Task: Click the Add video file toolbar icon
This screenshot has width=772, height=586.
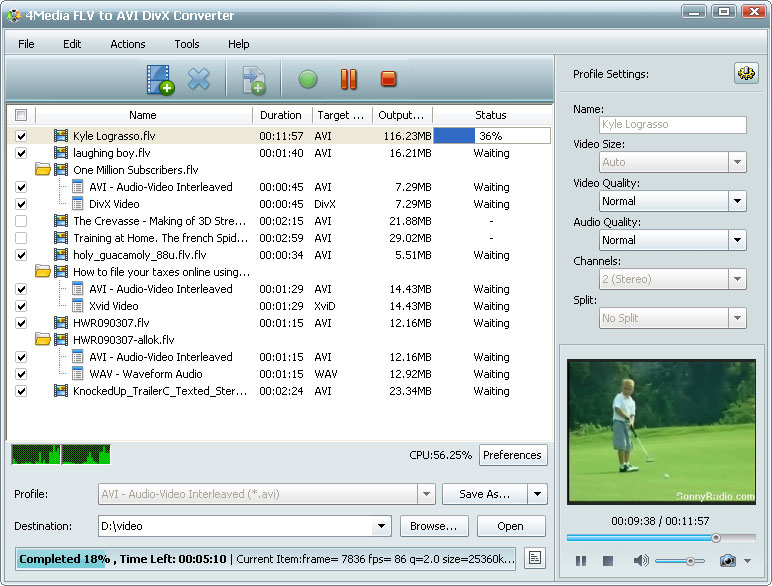Action: click(160, 80)
